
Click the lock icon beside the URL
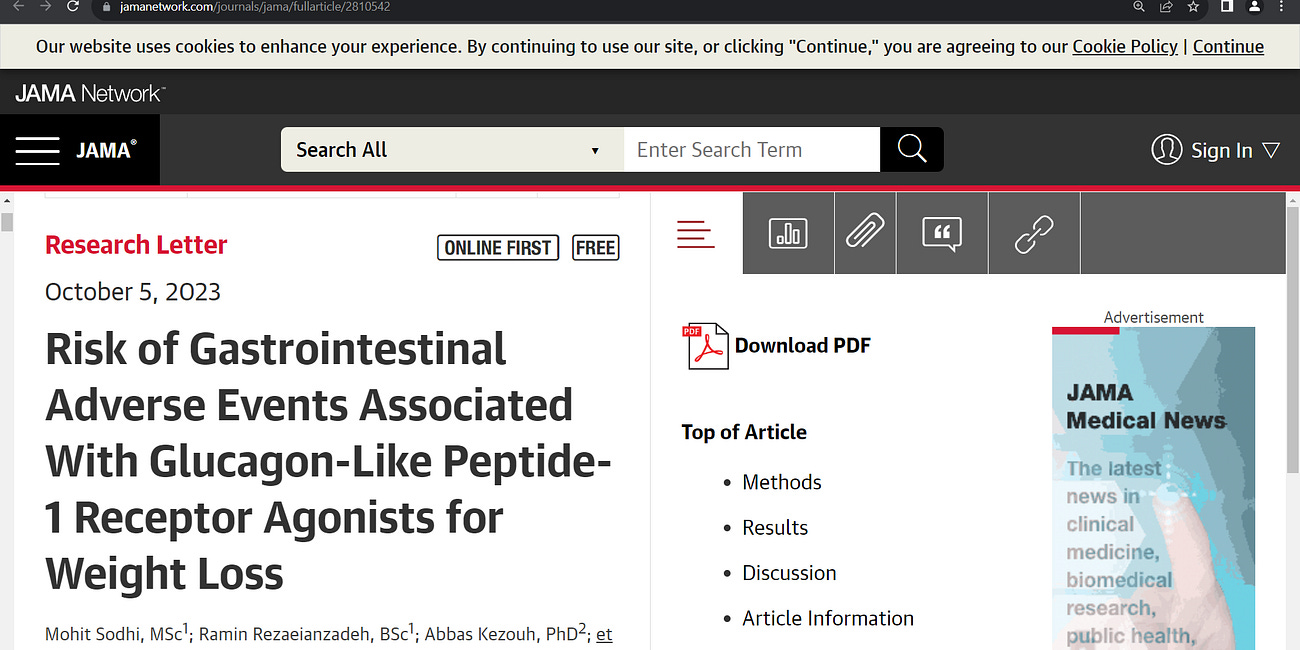click(108, 6)
